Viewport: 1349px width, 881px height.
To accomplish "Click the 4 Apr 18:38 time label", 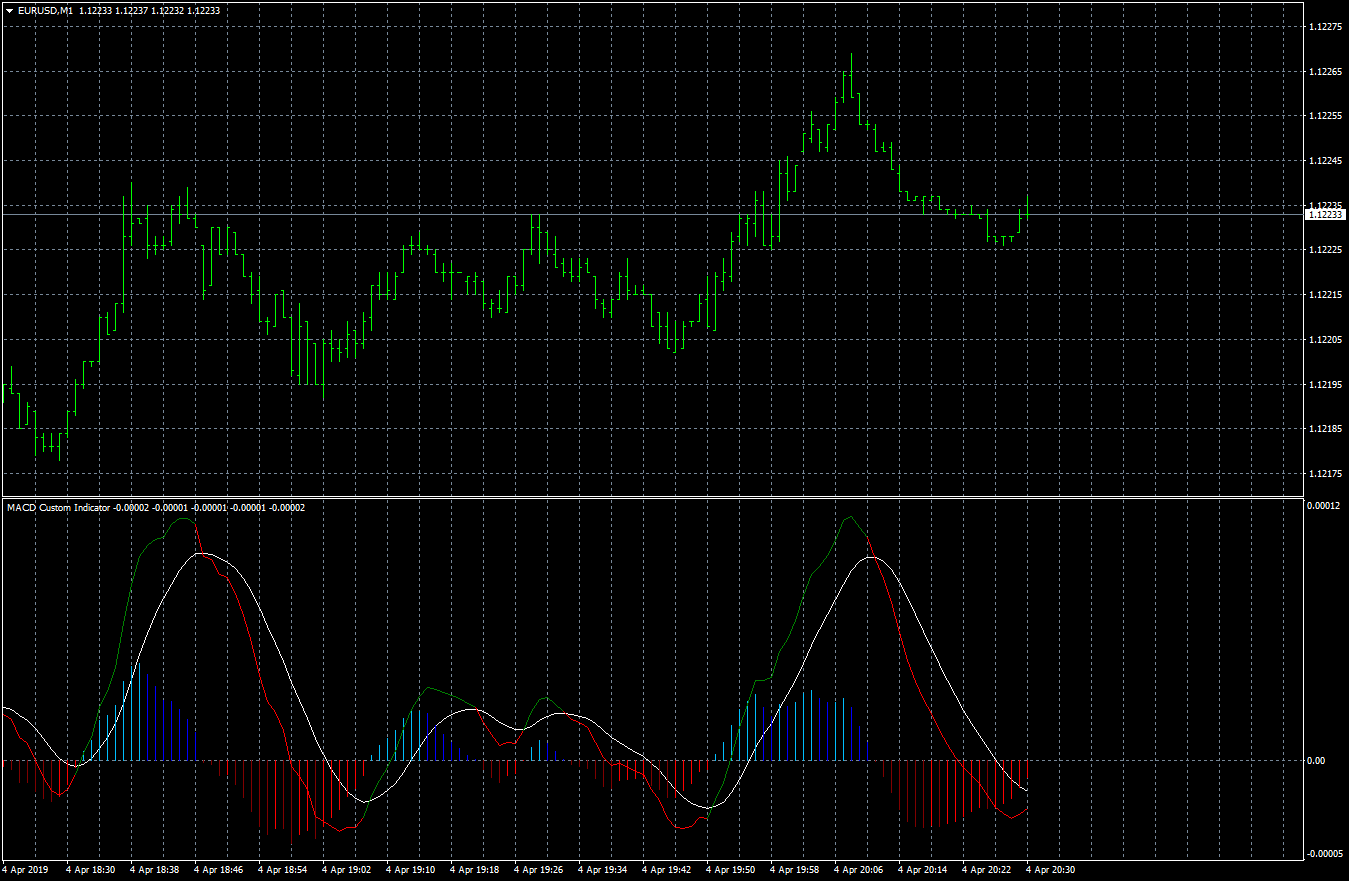I will [x=155, y=869].
